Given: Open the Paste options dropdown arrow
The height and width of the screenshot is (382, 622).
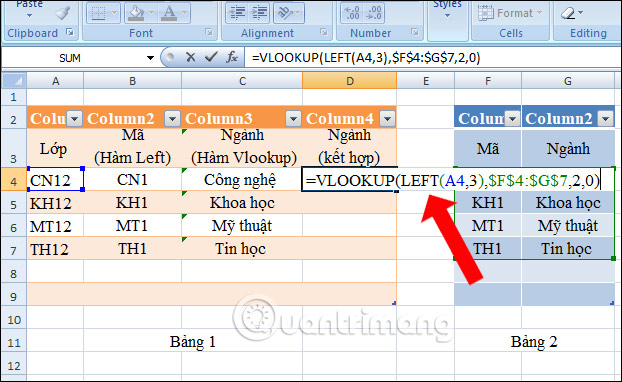Looking at the screenshot, I should [30, 16].
